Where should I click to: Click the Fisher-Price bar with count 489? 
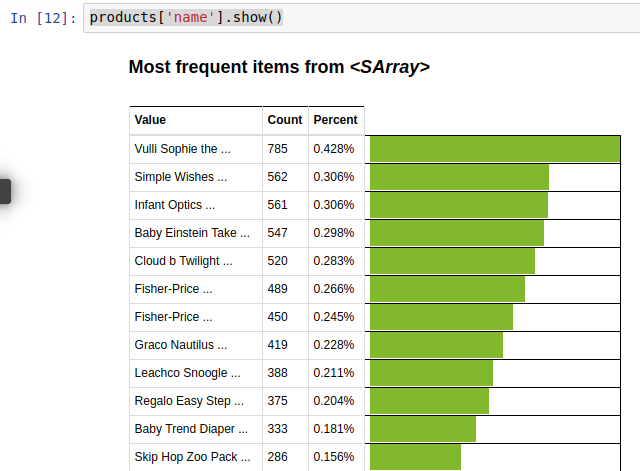coord(447,289)
